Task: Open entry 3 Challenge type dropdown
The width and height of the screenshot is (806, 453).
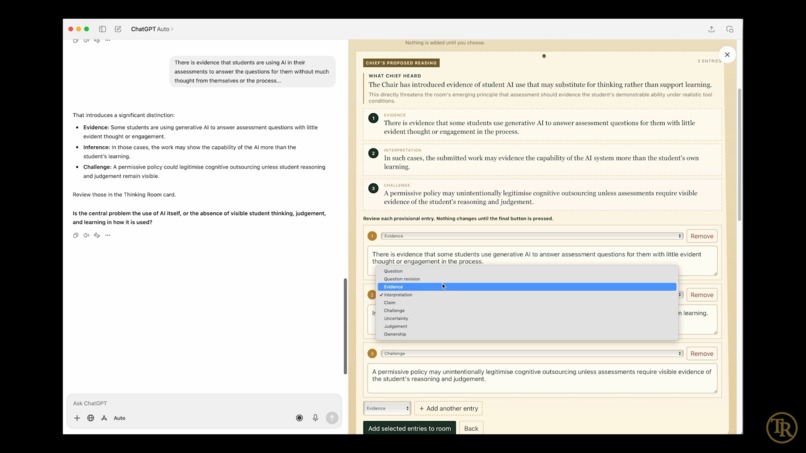Action: pyautogui.click(x=532, y=354)
